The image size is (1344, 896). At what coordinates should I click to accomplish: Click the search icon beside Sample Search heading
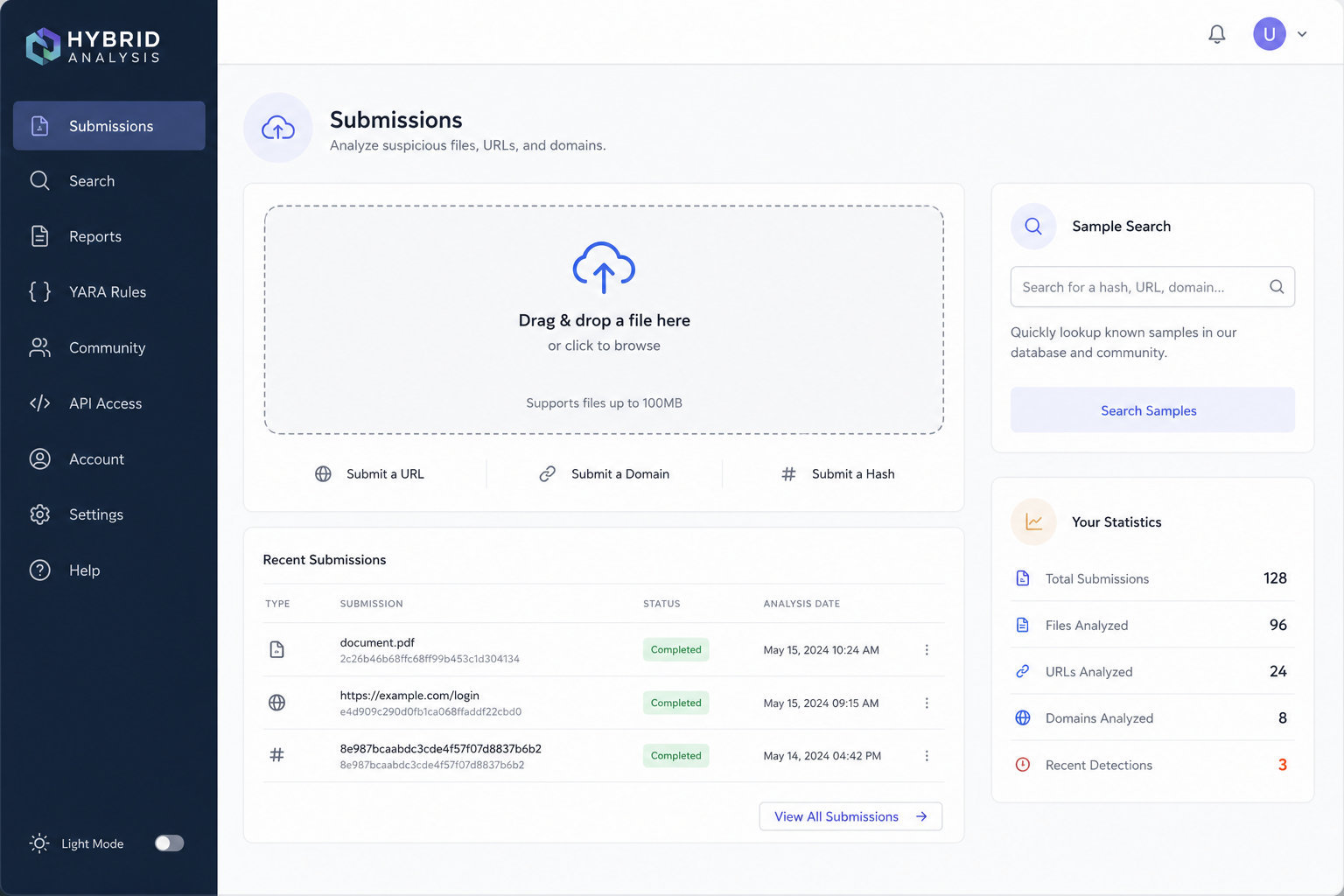1033,227
